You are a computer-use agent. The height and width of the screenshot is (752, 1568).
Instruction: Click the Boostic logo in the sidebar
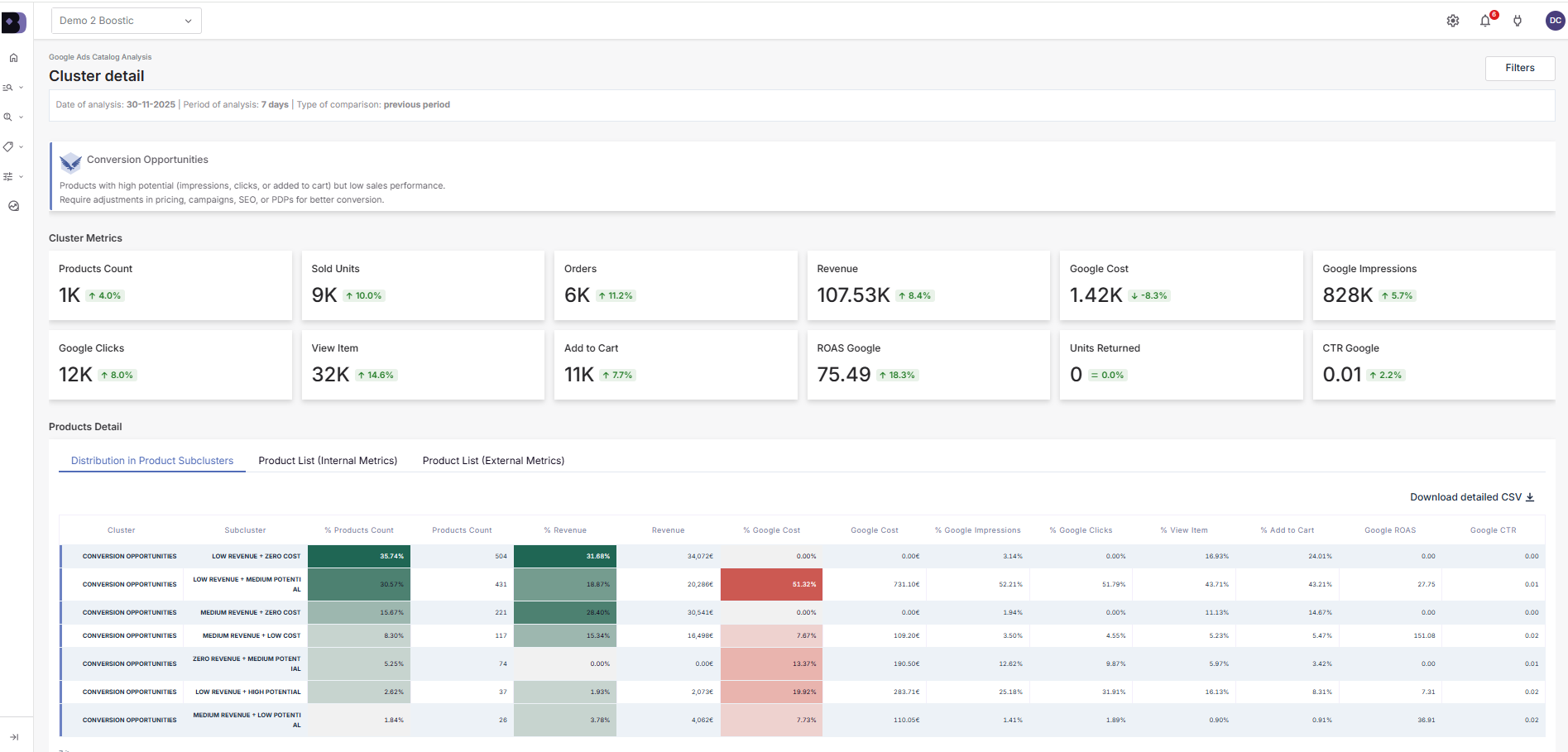[x=13, y=22]
